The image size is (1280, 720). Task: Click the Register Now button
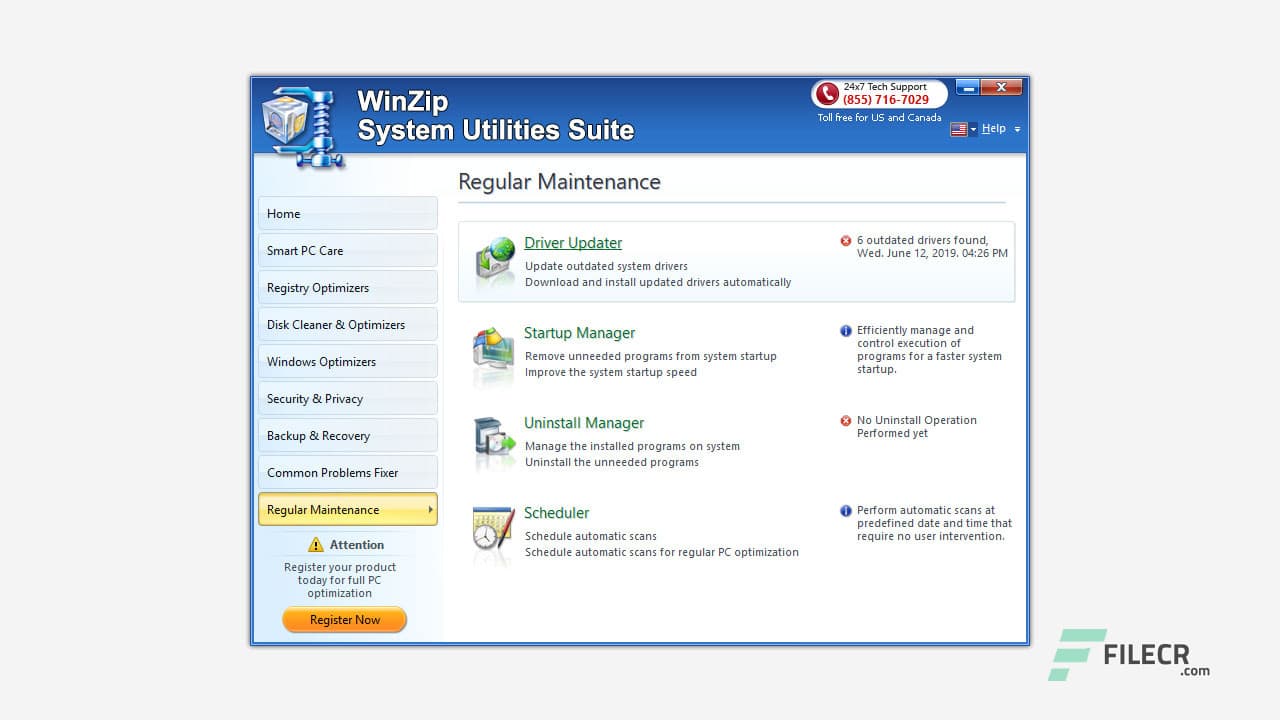click(344, 619)
